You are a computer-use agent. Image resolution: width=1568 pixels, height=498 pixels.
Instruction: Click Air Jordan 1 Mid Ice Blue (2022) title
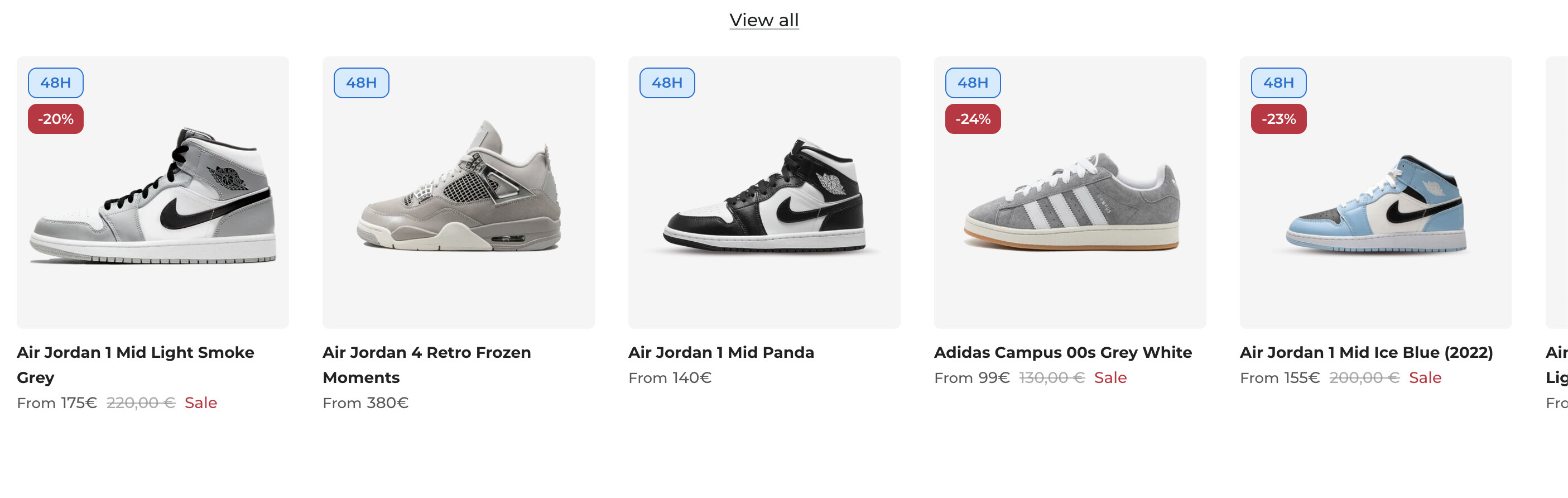[x=1366, y=352]
